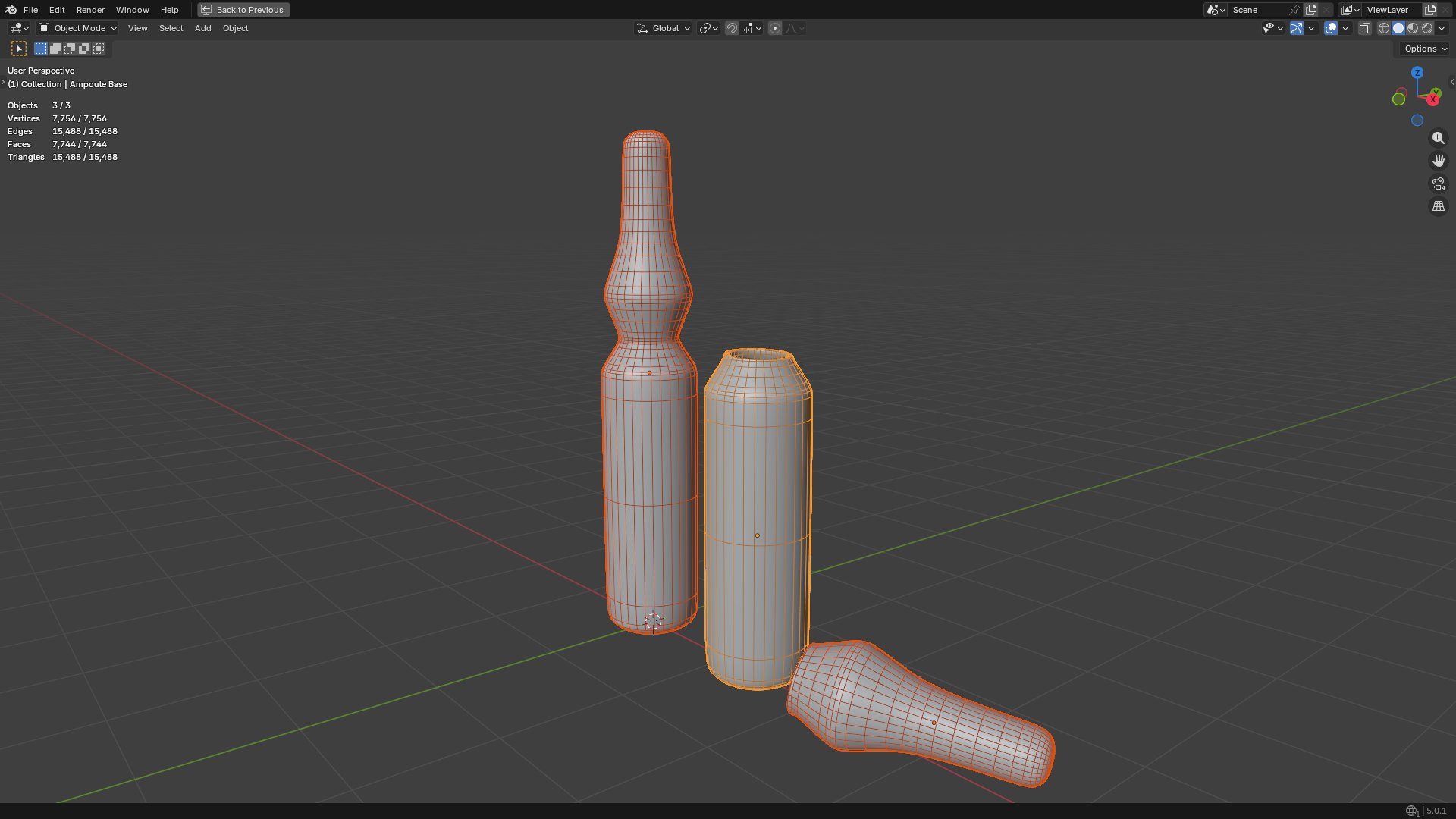This screenshot has width=1456, height=819.
Task: Open the File menu
Action: [30, 10]
